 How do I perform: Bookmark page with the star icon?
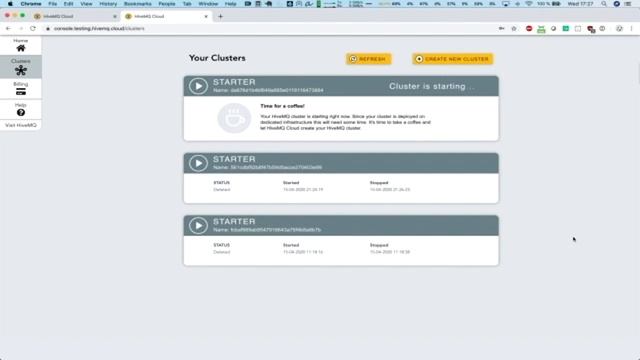(x=514, y=29)
